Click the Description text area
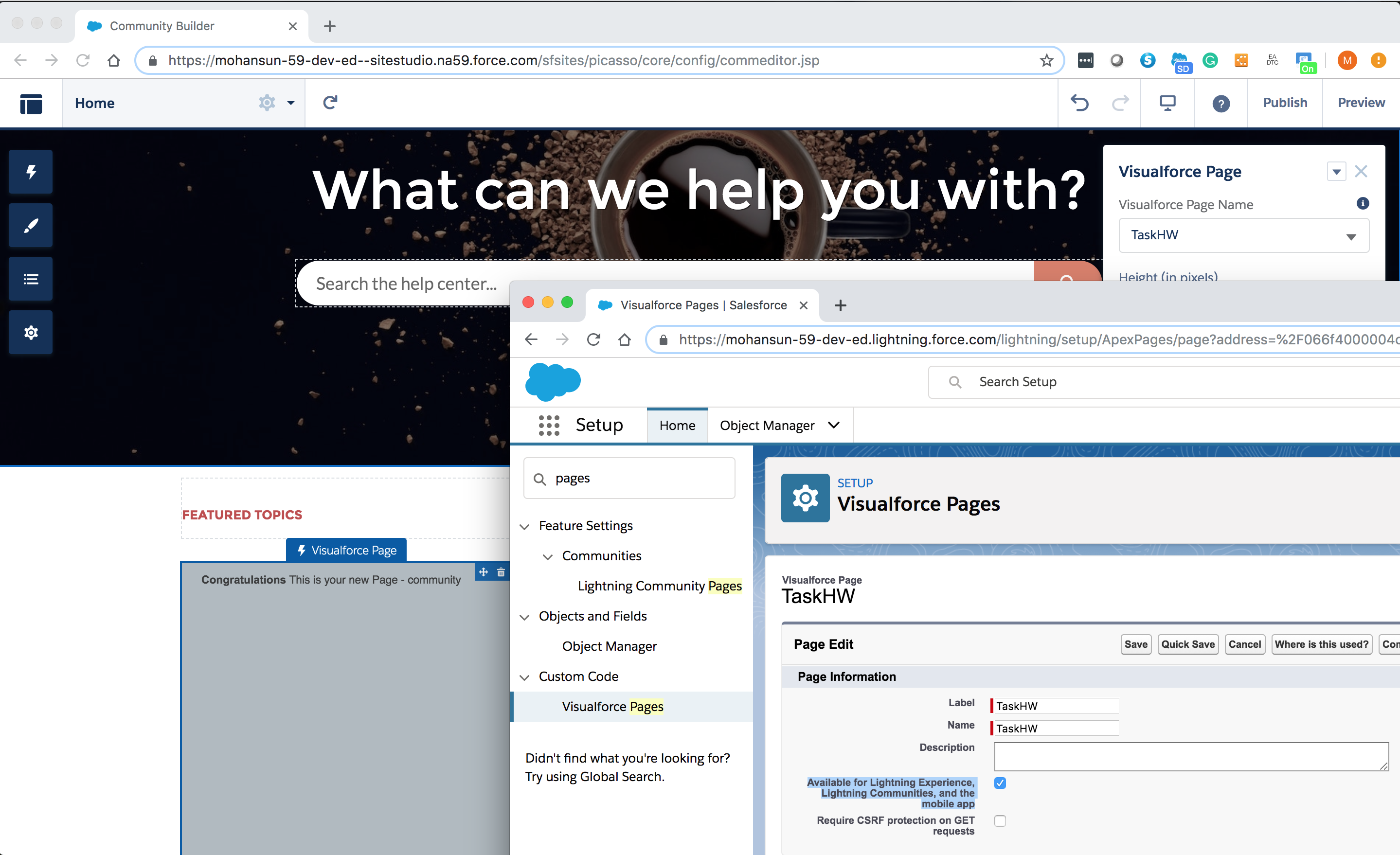This screenshot has height=855, width=1400. point(1191,756)
